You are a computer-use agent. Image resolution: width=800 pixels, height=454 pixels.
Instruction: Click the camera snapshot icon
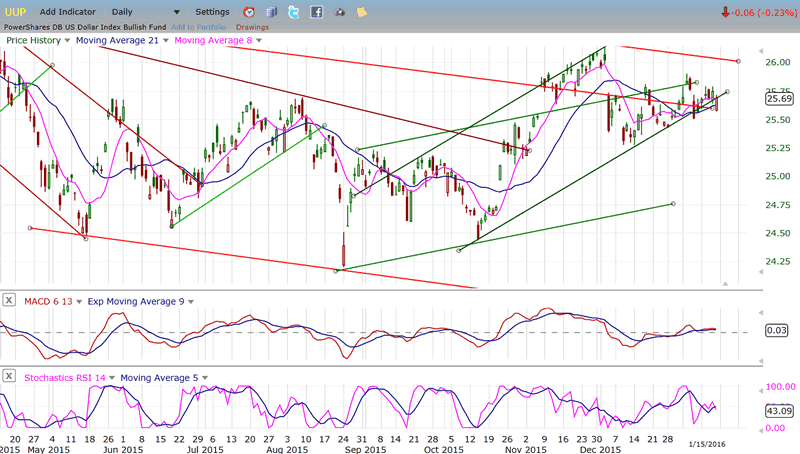(339, 12)
